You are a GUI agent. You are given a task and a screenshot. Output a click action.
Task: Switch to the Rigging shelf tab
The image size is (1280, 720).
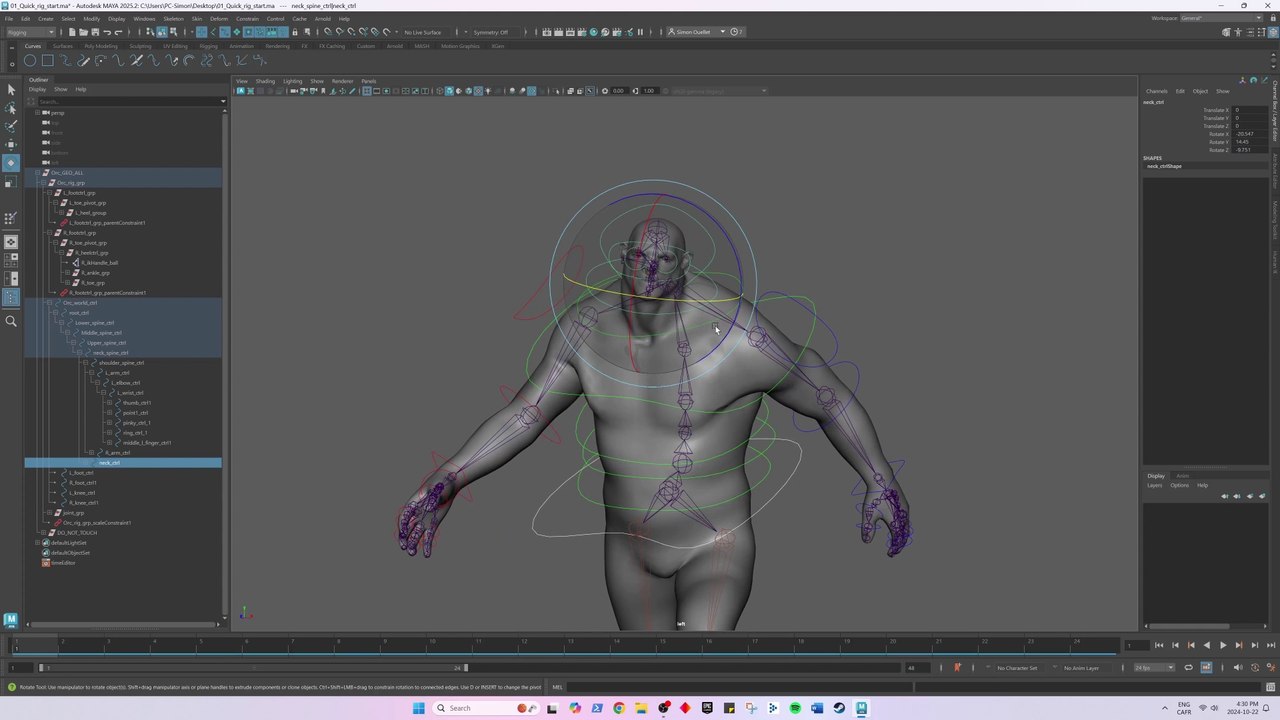pyautogui.click(x=208, y=46)
